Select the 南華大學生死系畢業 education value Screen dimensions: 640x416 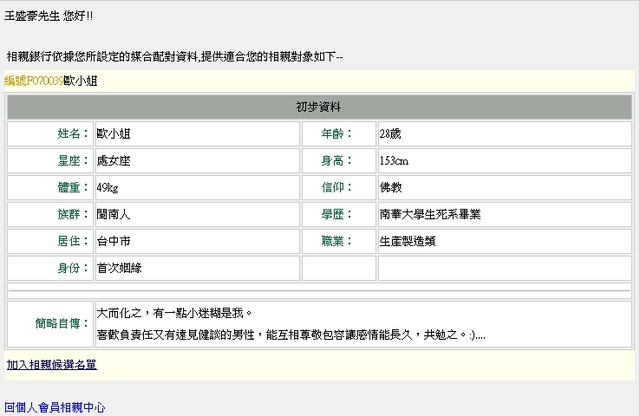430,215
